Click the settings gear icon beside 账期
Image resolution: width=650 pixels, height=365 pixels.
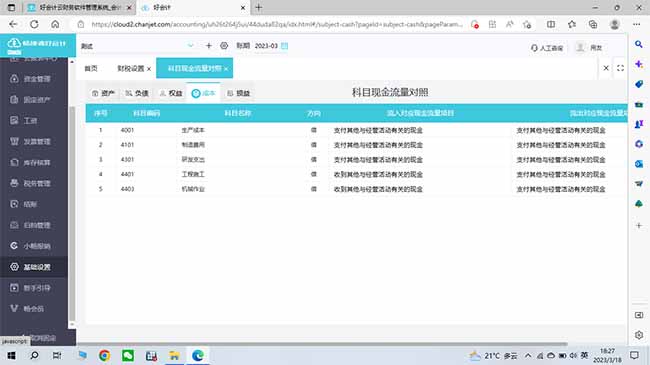click(224, 46)
